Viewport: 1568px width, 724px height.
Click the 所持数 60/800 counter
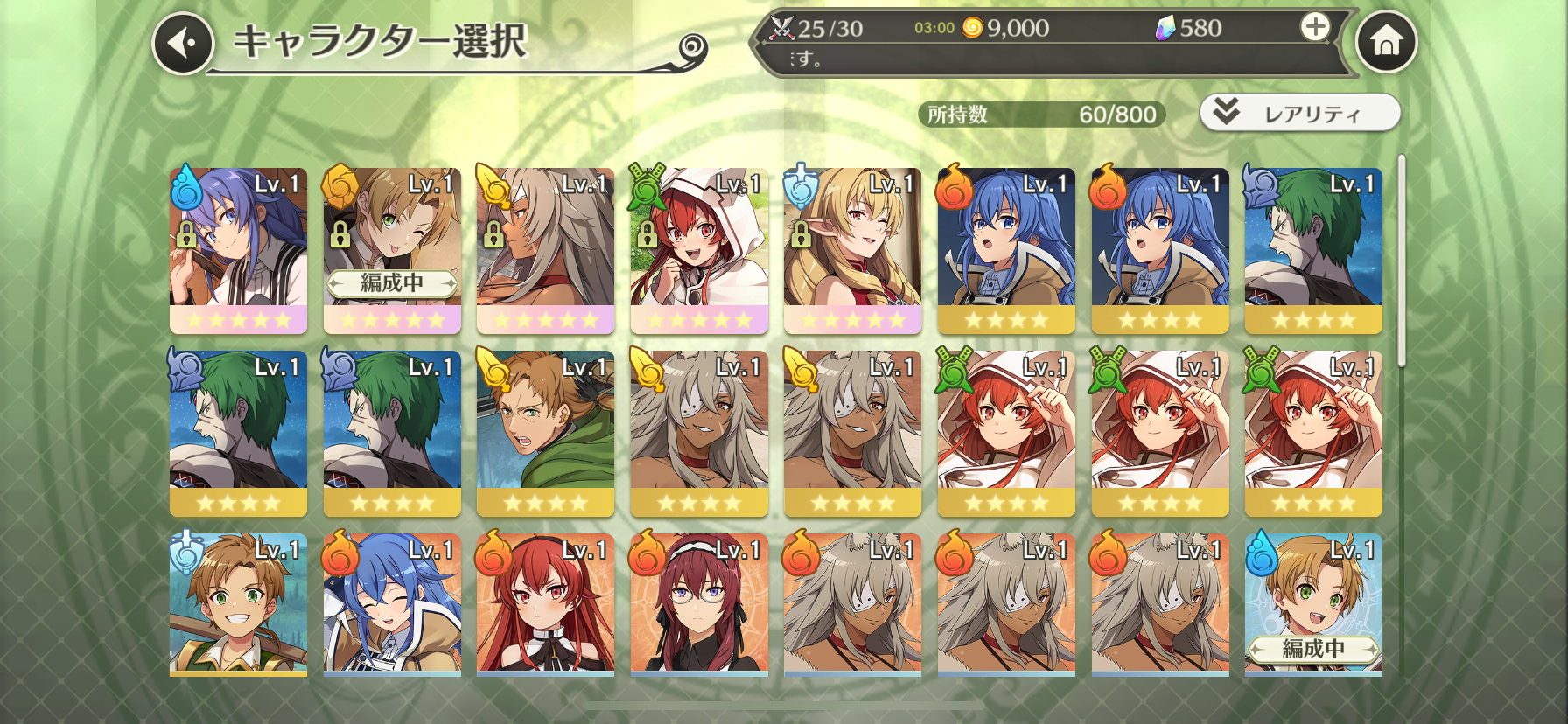click(x=1041, y=115)
